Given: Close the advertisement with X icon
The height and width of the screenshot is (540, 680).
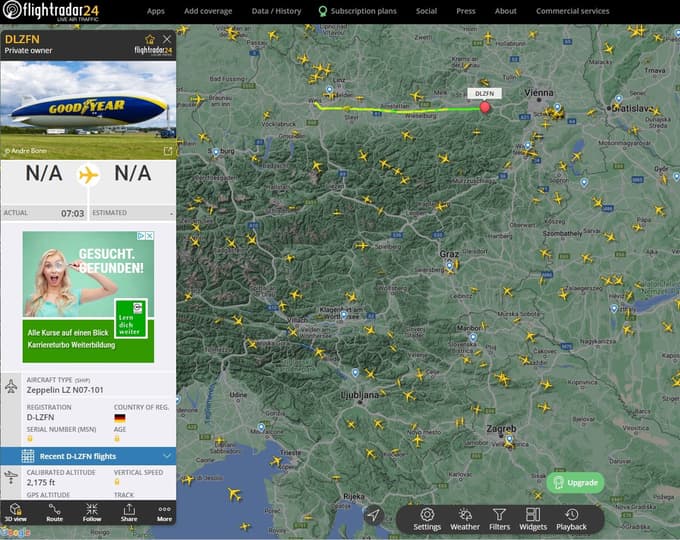Looking at the screenshot, I should pyautogui.click(x=150, y=236).
